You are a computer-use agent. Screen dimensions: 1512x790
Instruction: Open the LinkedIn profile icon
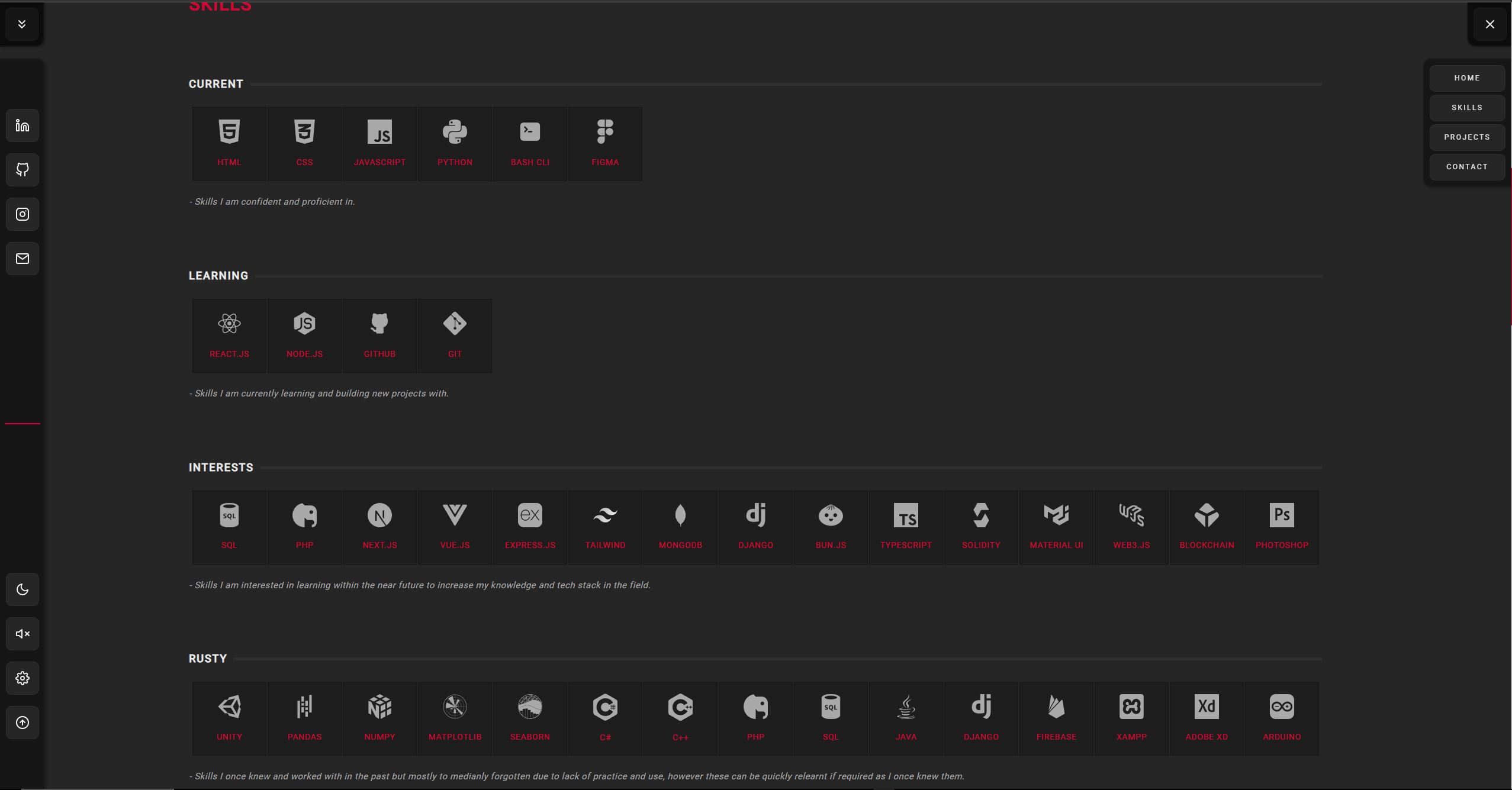22,125
